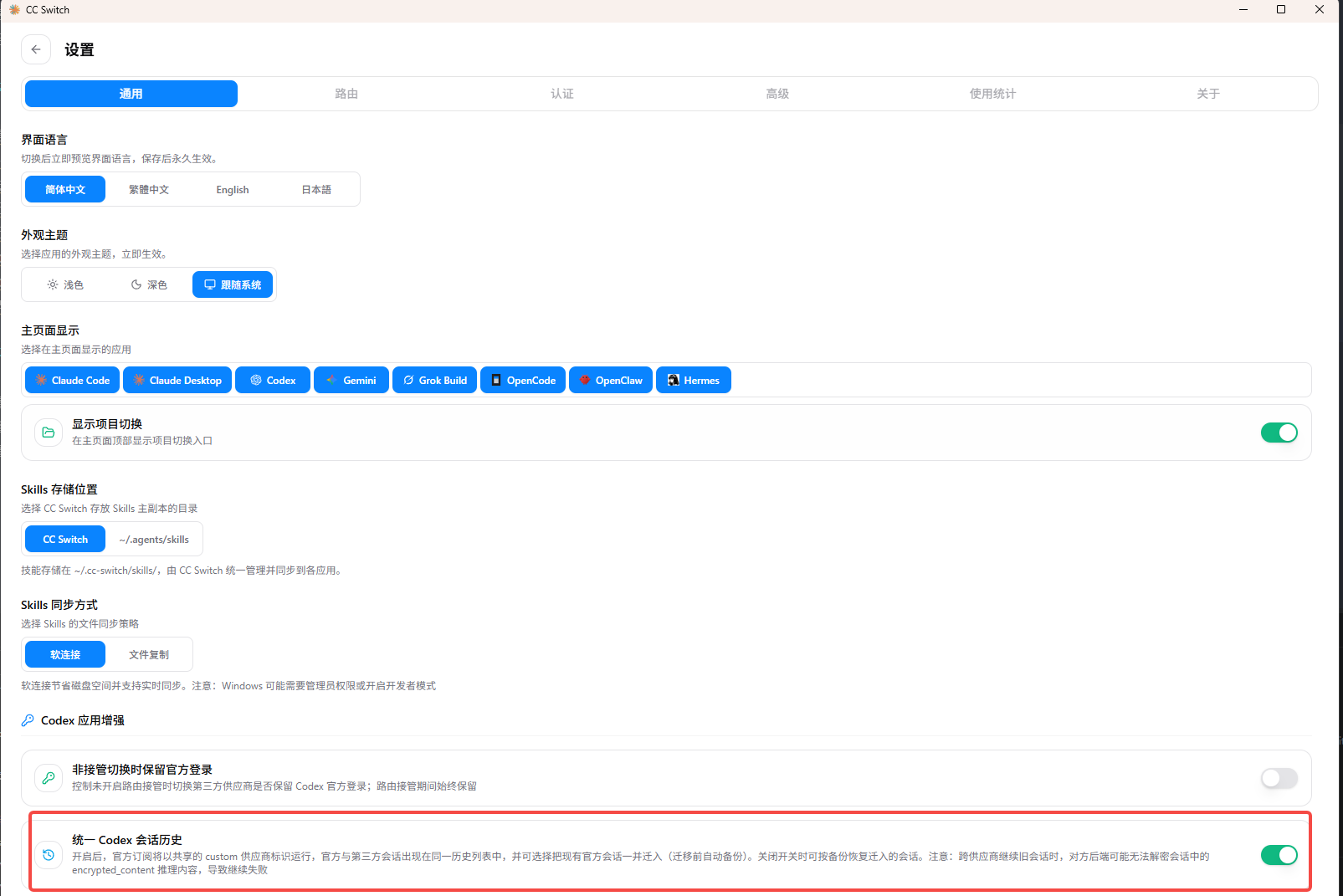Click the folder icon beside 显示项目切换
This screenshot has height=896, width=1343.
(49, 433)
